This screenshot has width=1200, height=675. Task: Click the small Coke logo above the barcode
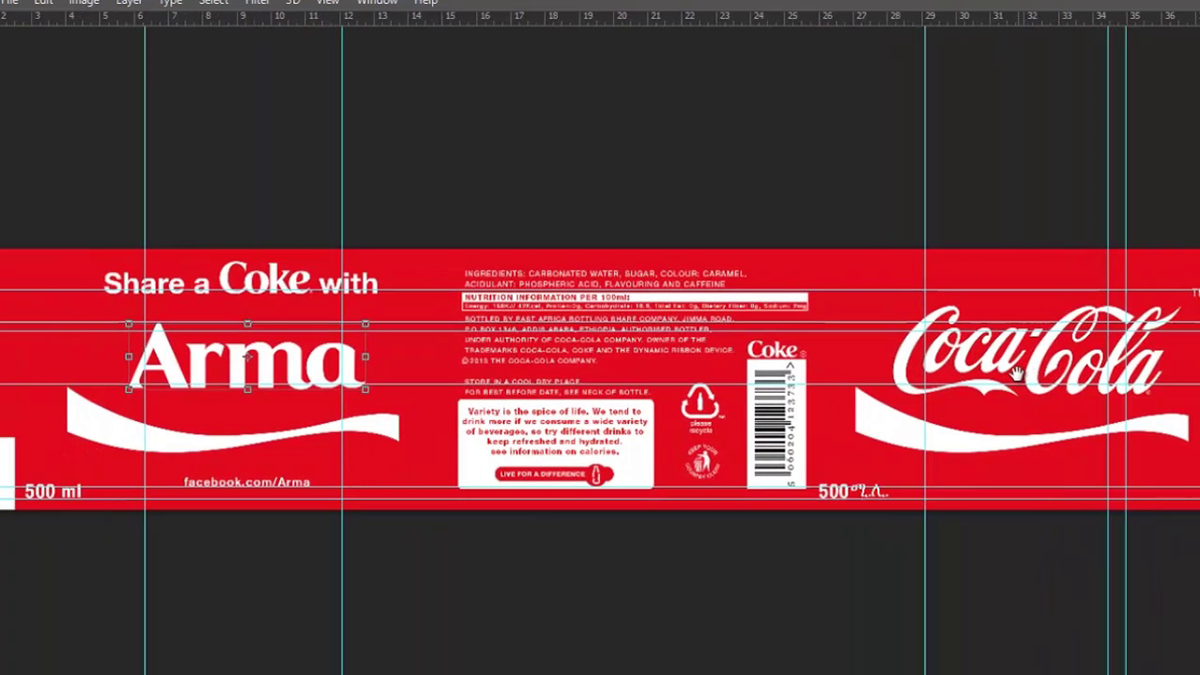773,349
